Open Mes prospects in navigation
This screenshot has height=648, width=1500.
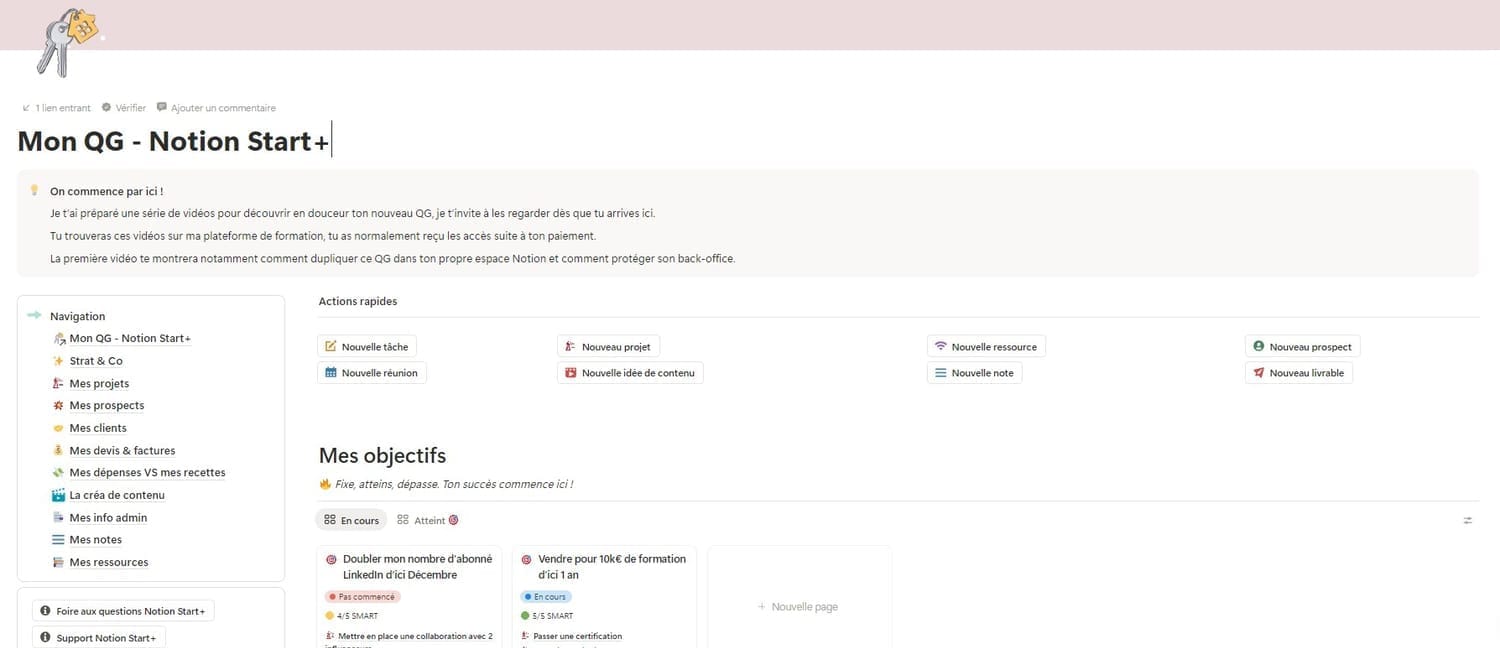coord(107,405)
